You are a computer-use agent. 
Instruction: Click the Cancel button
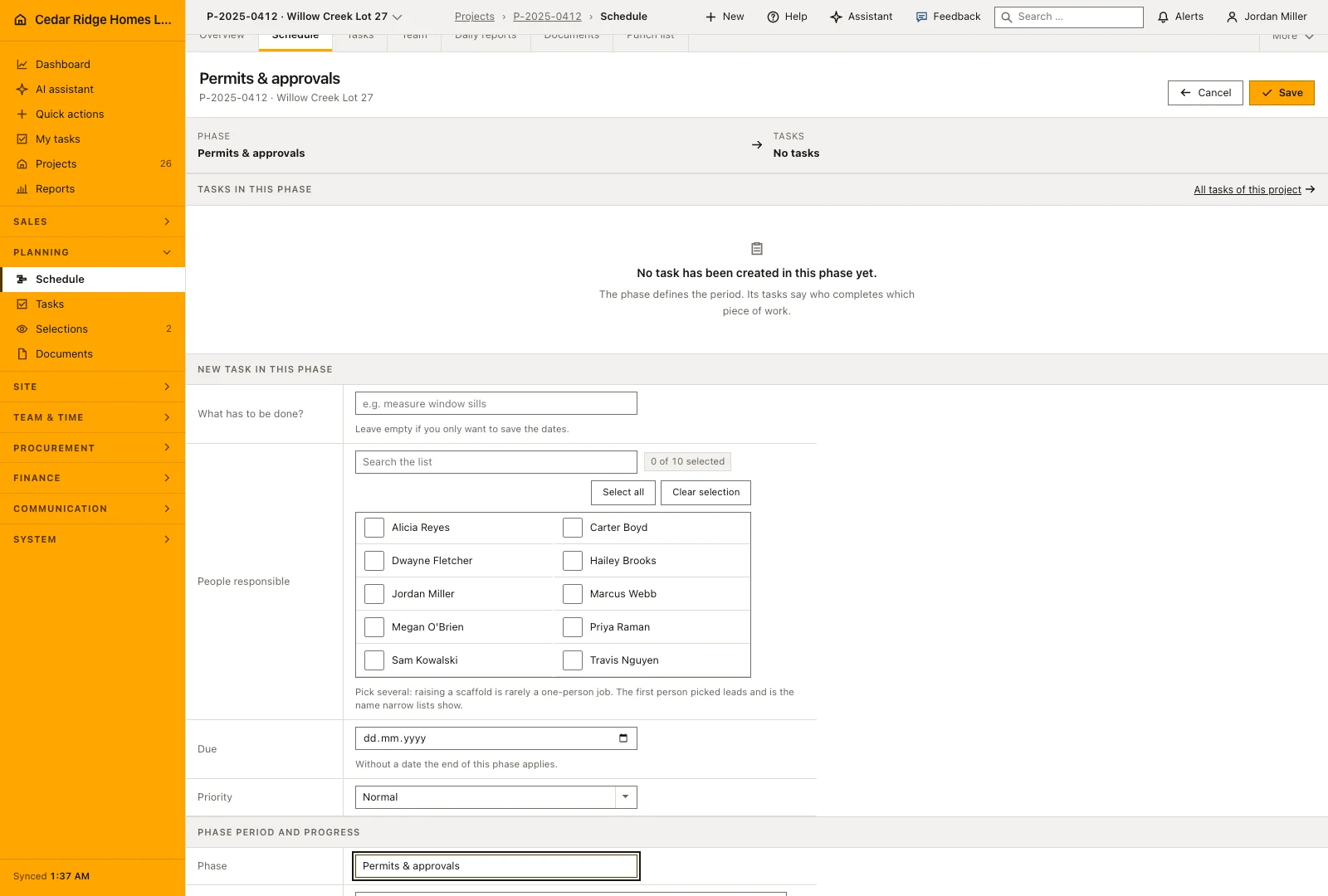tap(1205, 93)
